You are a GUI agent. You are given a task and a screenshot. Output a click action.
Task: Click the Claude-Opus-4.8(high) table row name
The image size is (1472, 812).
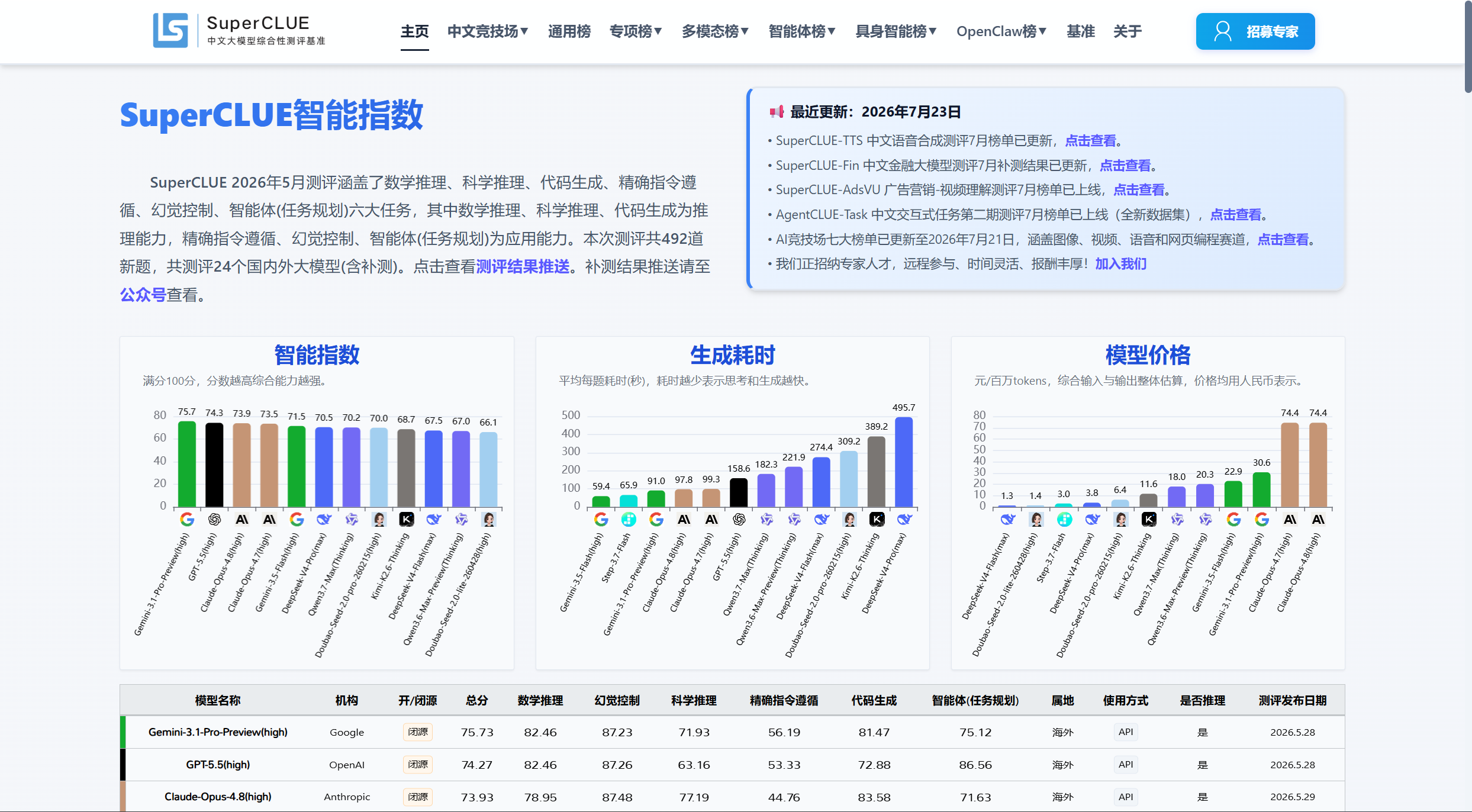point(218,797)
